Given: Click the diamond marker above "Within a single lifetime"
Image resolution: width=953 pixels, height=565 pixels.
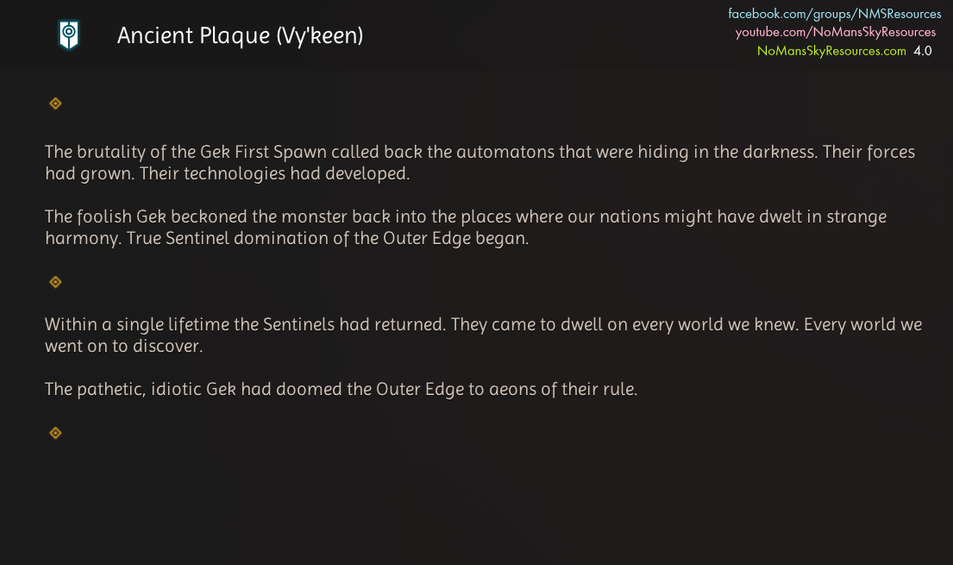Looking at the screenshot, I should tap(56, 282).
